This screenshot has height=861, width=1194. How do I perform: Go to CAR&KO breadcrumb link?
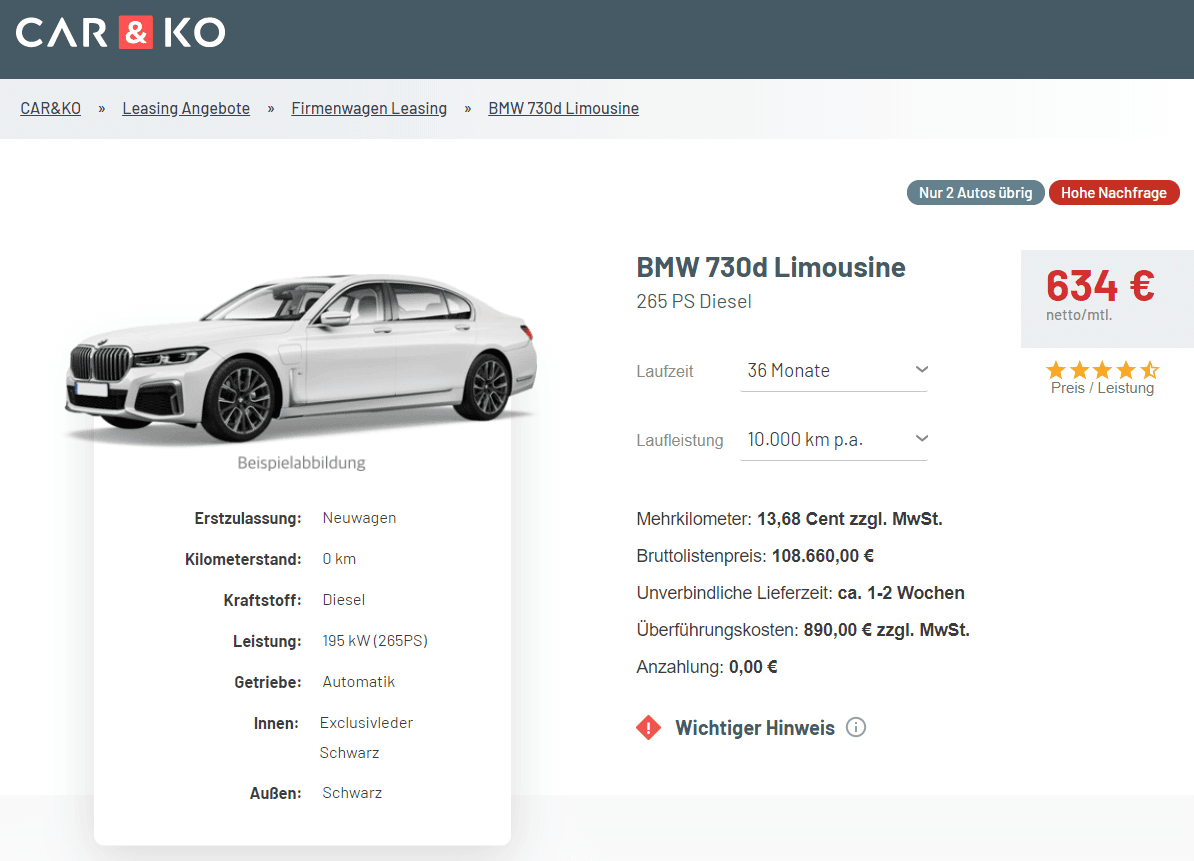pyautogui.click(x=50, y=109)
